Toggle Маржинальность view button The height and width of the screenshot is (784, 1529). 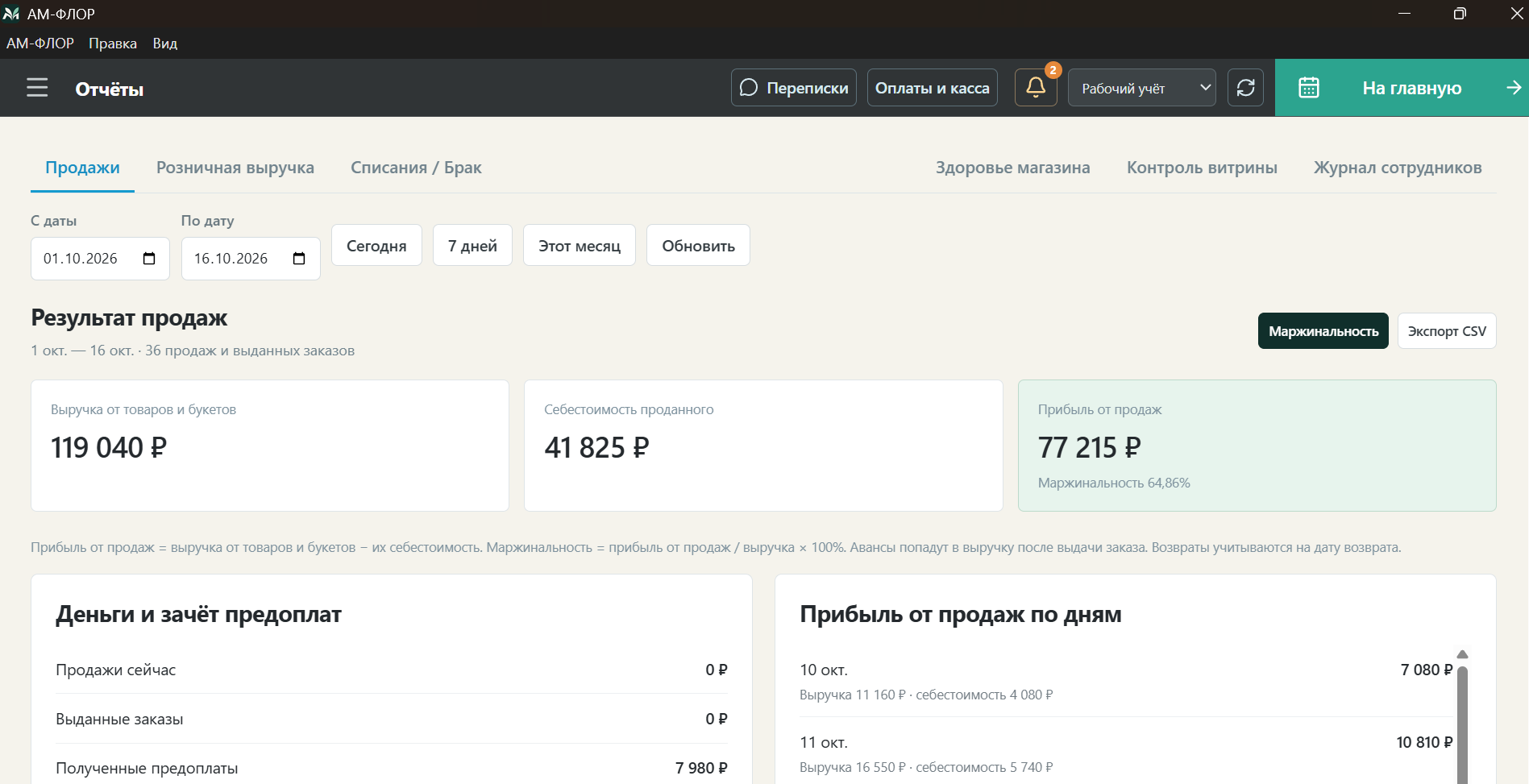[1323, 331]
